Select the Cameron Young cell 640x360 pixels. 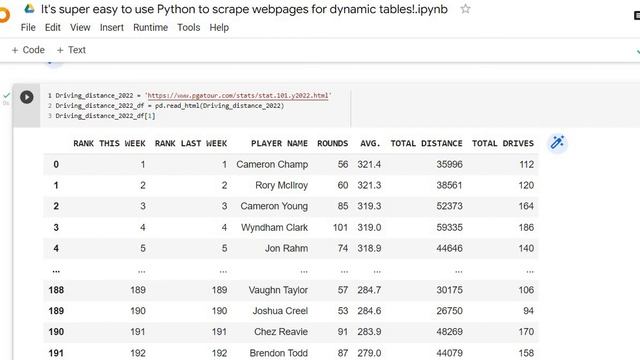274,206
